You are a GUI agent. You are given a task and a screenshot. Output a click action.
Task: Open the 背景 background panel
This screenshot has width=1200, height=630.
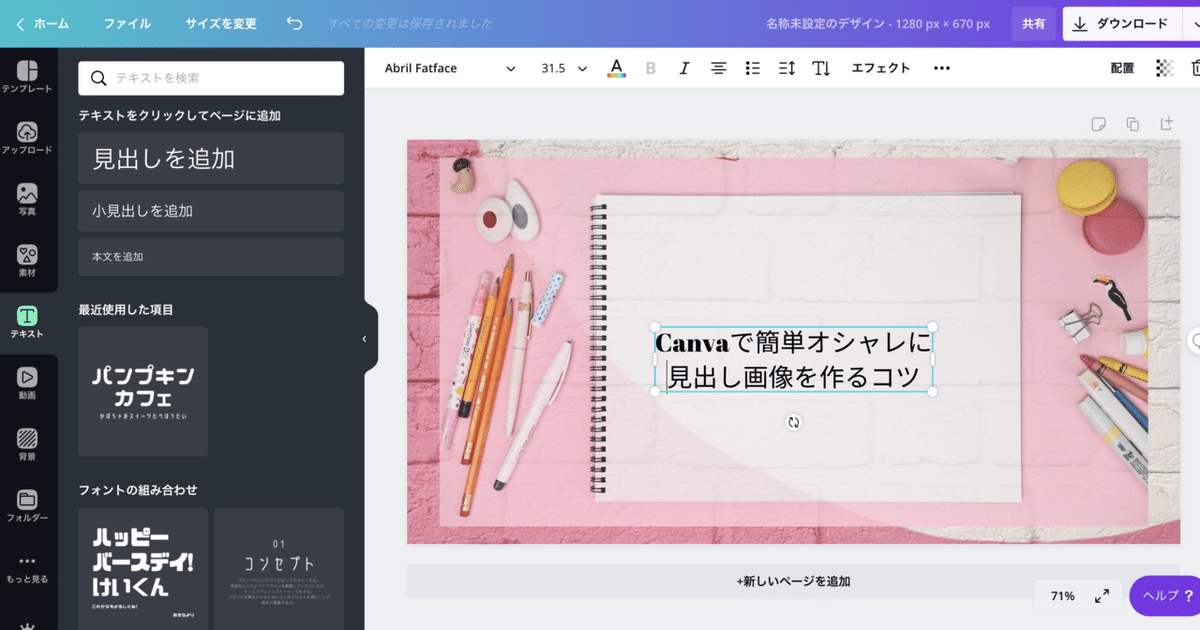point(28,444)
